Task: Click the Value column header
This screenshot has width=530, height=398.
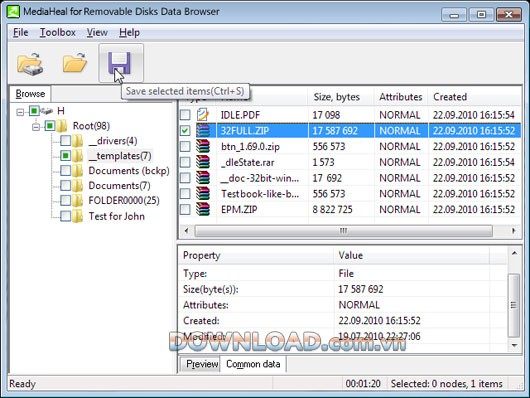Action: pos(412,255)
